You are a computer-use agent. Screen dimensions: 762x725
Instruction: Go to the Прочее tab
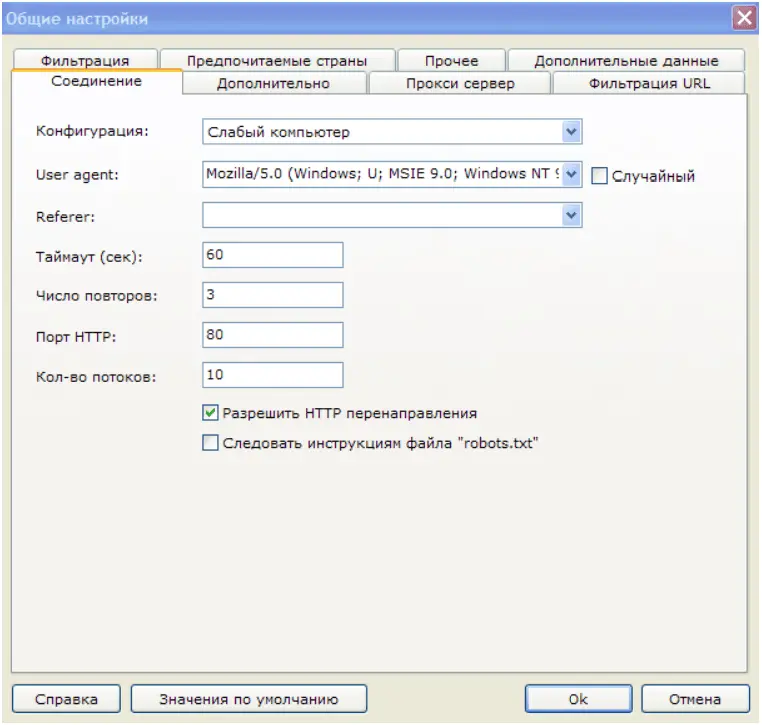(451, 61)
